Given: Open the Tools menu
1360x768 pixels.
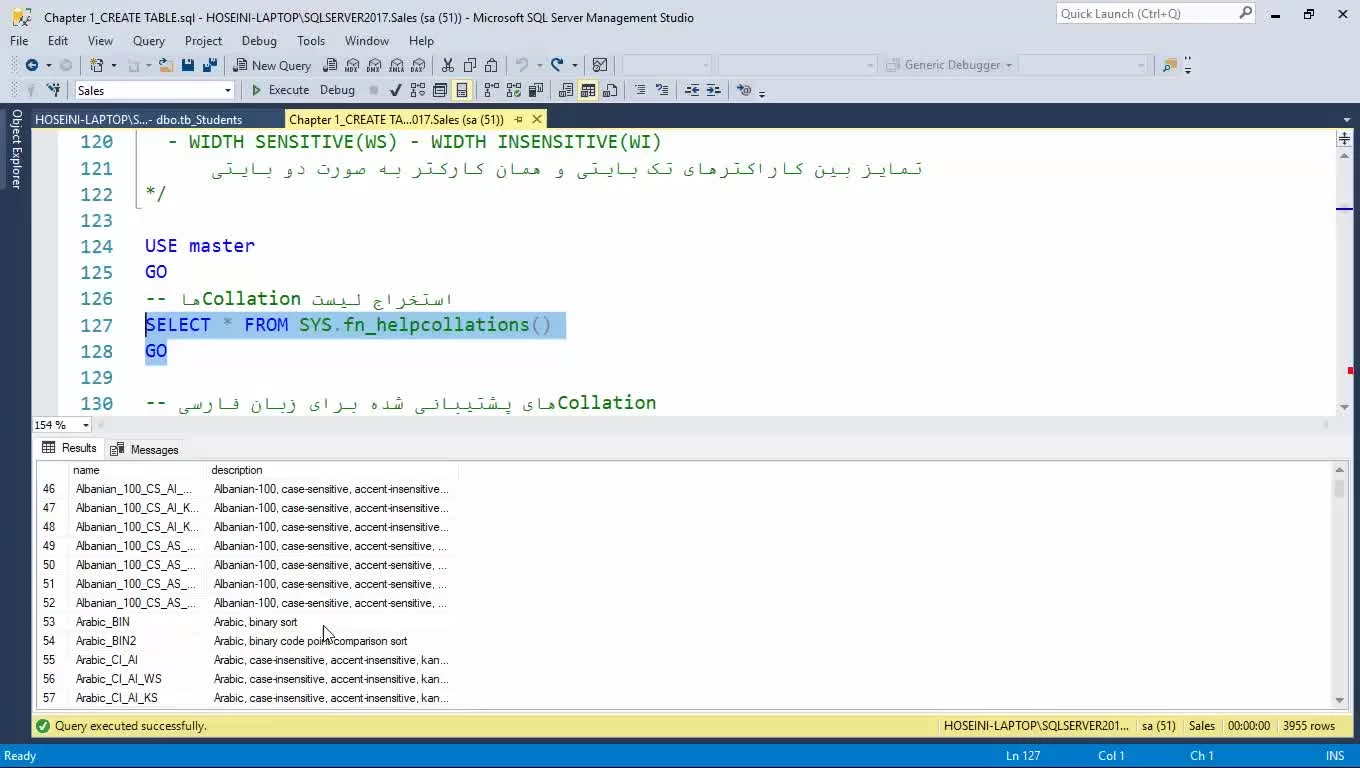Looking at the screenshot, I should point(311,41).
